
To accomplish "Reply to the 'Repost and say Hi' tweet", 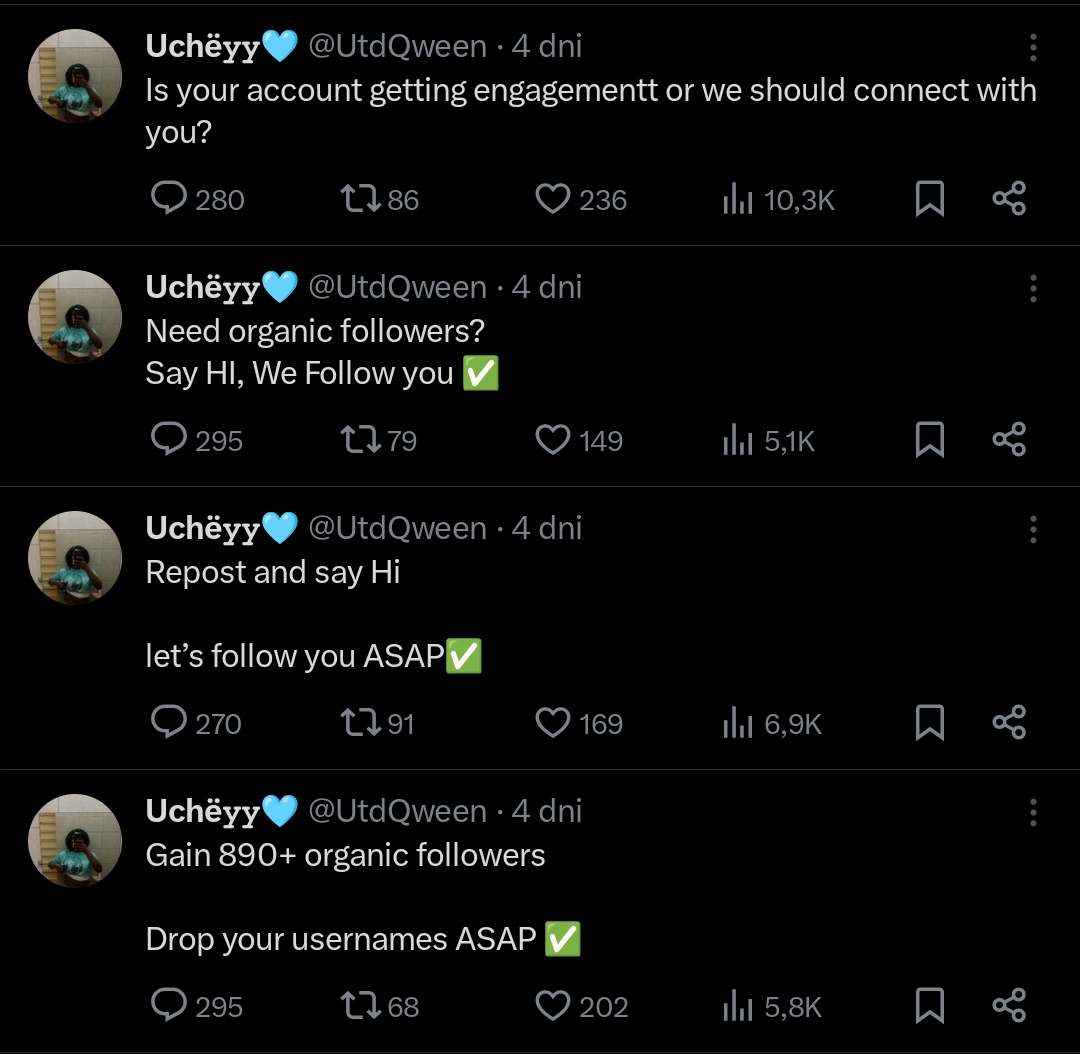I will pyautogui.click(x=169, y=722).
